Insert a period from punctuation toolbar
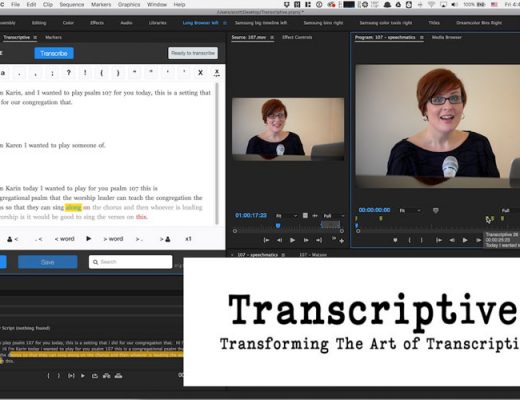The image size is (520, 400). click(20, 73)
